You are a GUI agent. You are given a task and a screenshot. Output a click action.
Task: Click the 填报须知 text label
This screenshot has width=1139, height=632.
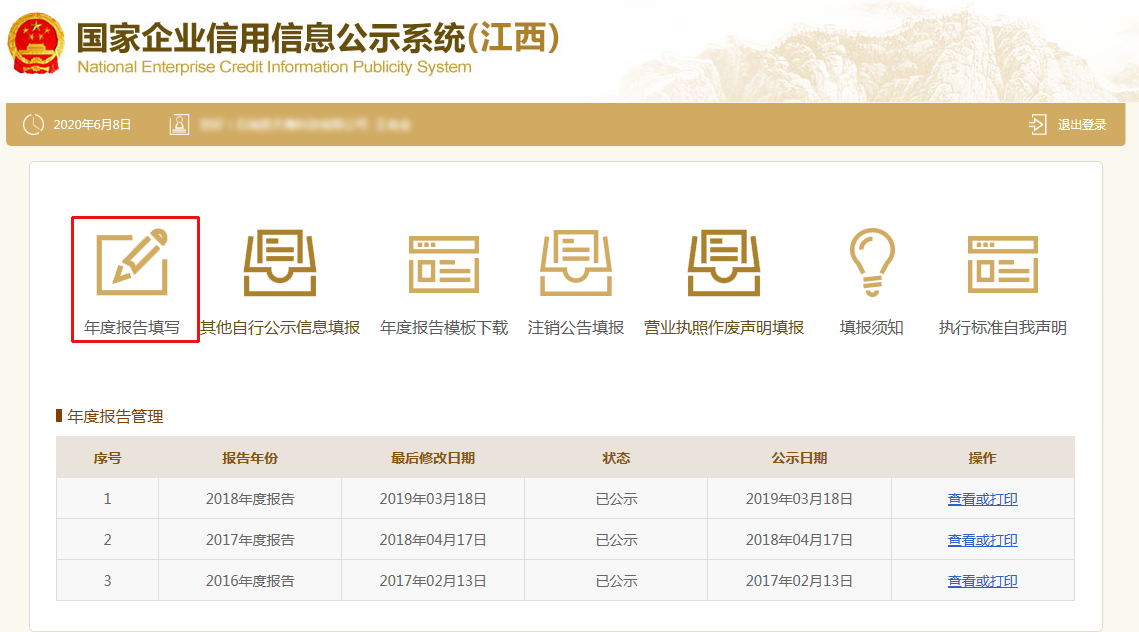[871, 328]
